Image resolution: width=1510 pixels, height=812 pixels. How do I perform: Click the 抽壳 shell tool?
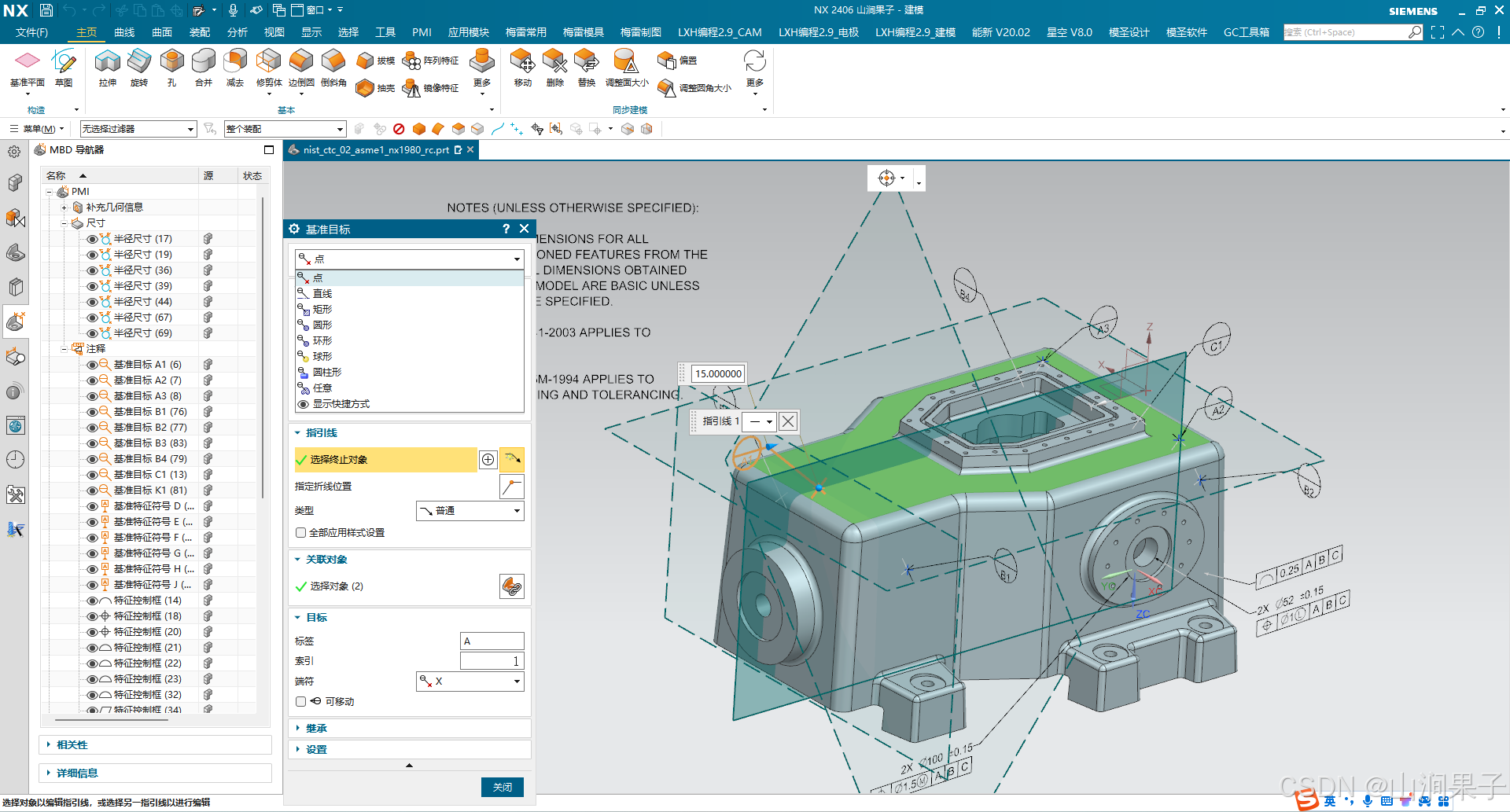click(375, 88)
